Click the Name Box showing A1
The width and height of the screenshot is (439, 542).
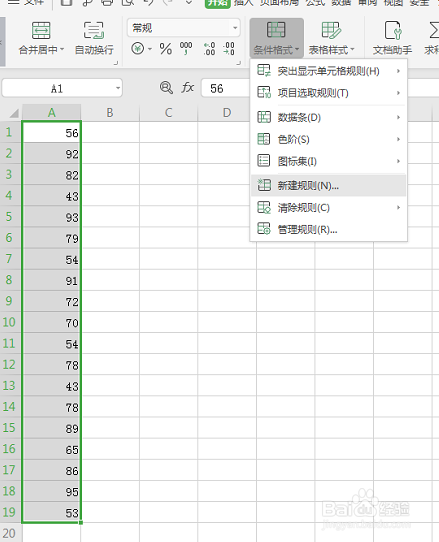(57, 88)
